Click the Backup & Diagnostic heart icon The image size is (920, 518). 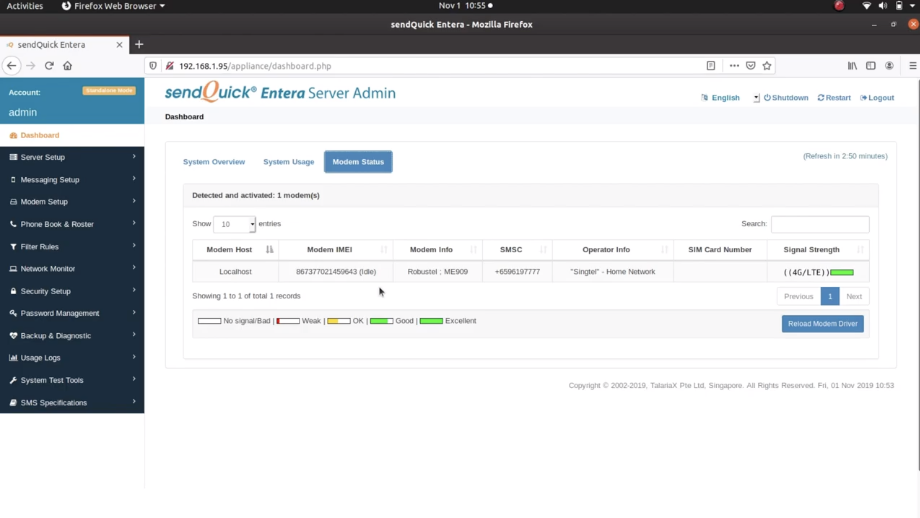(13, 336)
